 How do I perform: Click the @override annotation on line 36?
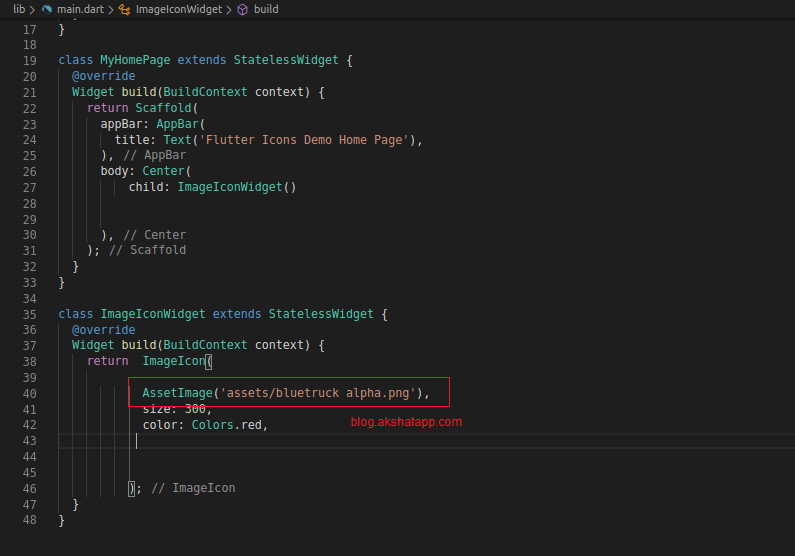click(103, 330)
